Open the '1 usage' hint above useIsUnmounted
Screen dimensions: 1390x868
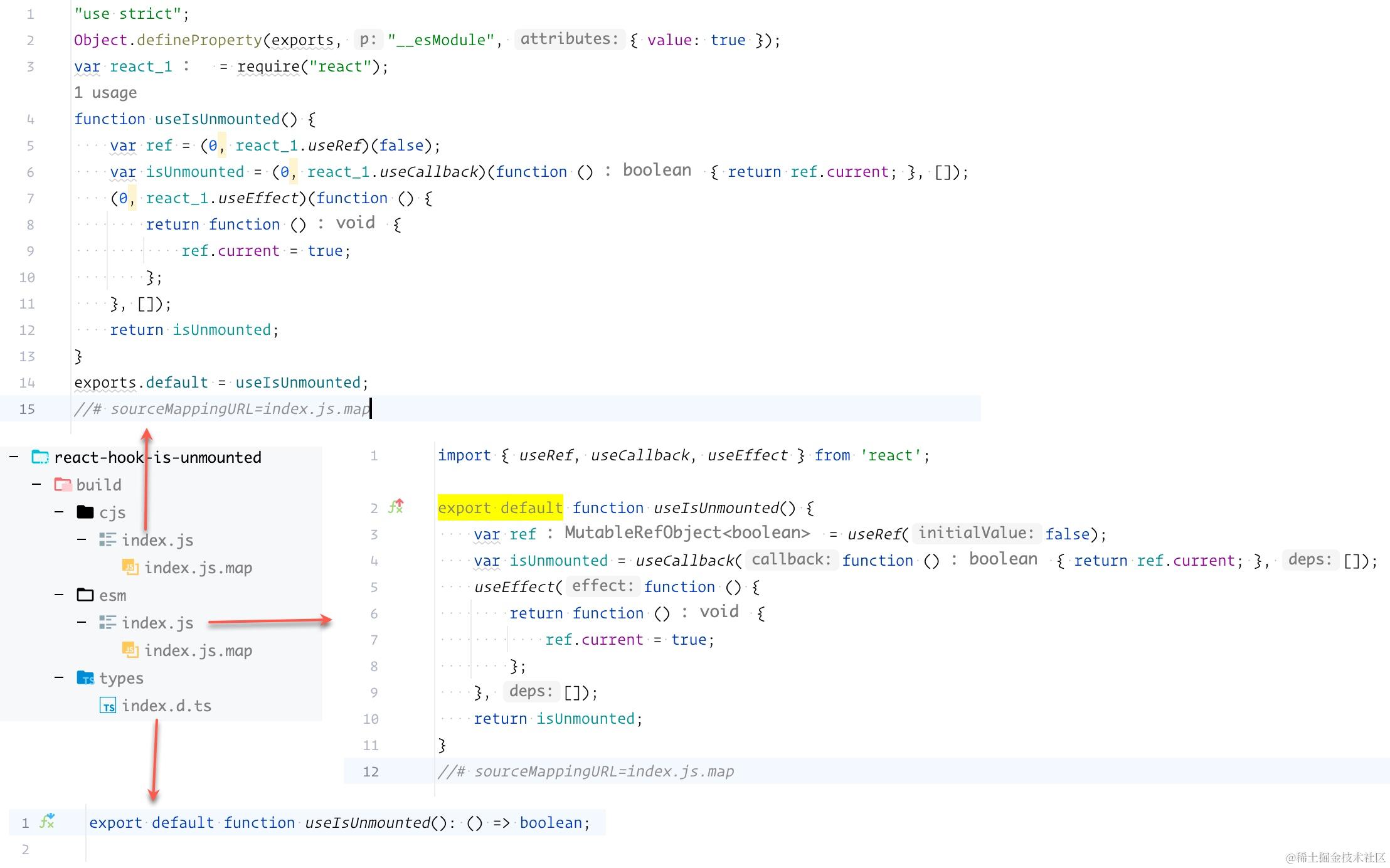tap(105, 93)
